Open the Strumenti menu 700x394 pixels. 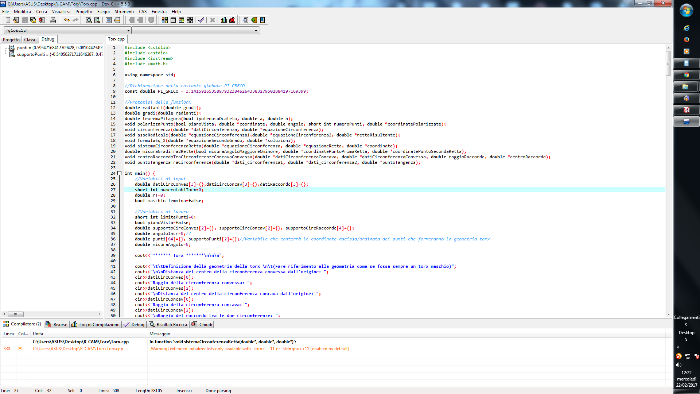(125, 12)
